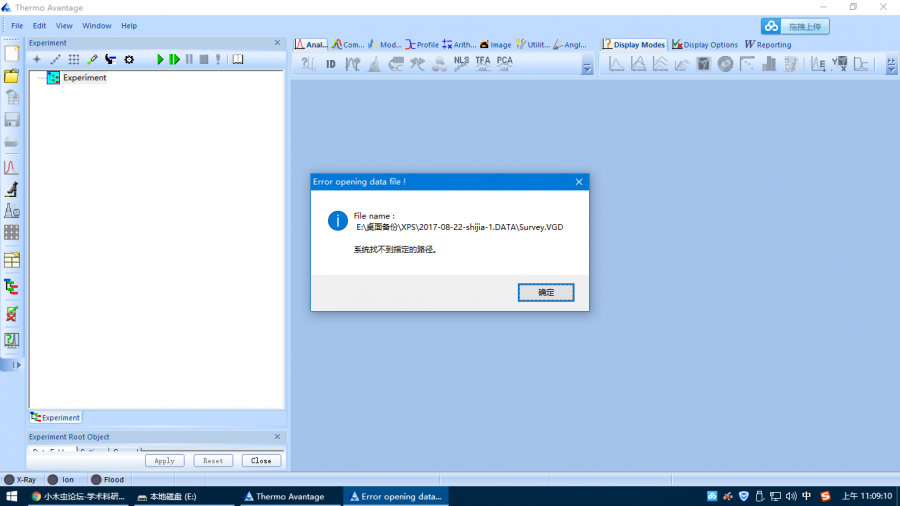900x506 pixels.
Task: Click the dark grid icon in sidebar
Action: [x=11, y=232]
